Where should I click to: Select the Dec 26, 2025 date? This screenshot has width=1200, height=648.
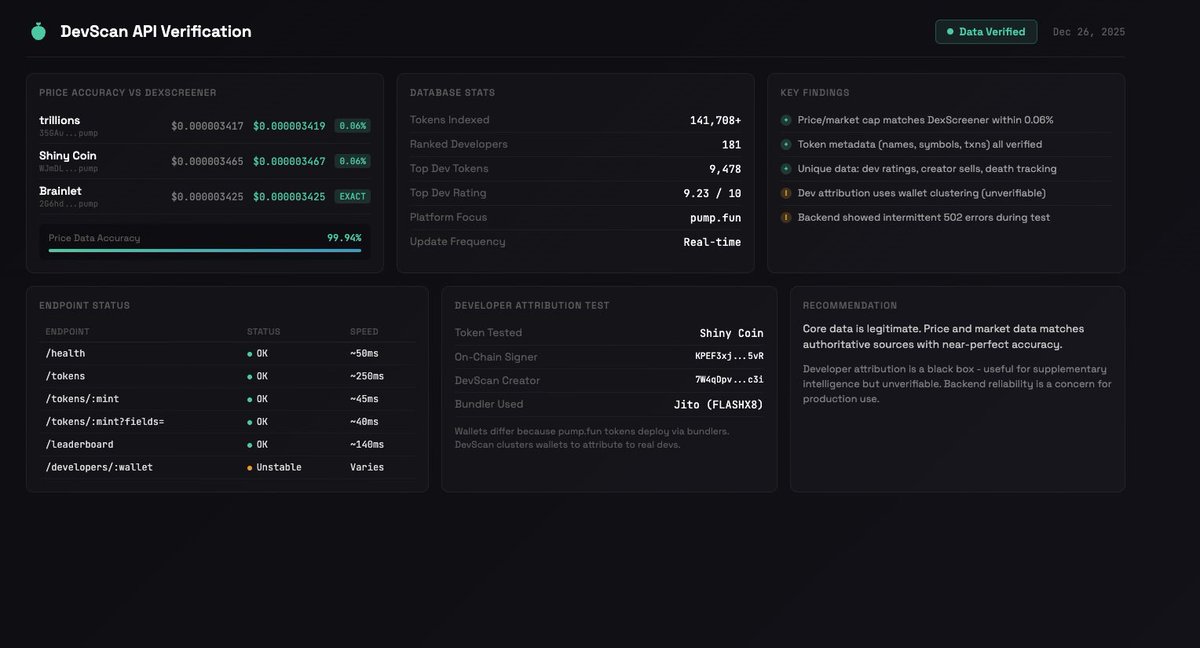[1089, 32]
